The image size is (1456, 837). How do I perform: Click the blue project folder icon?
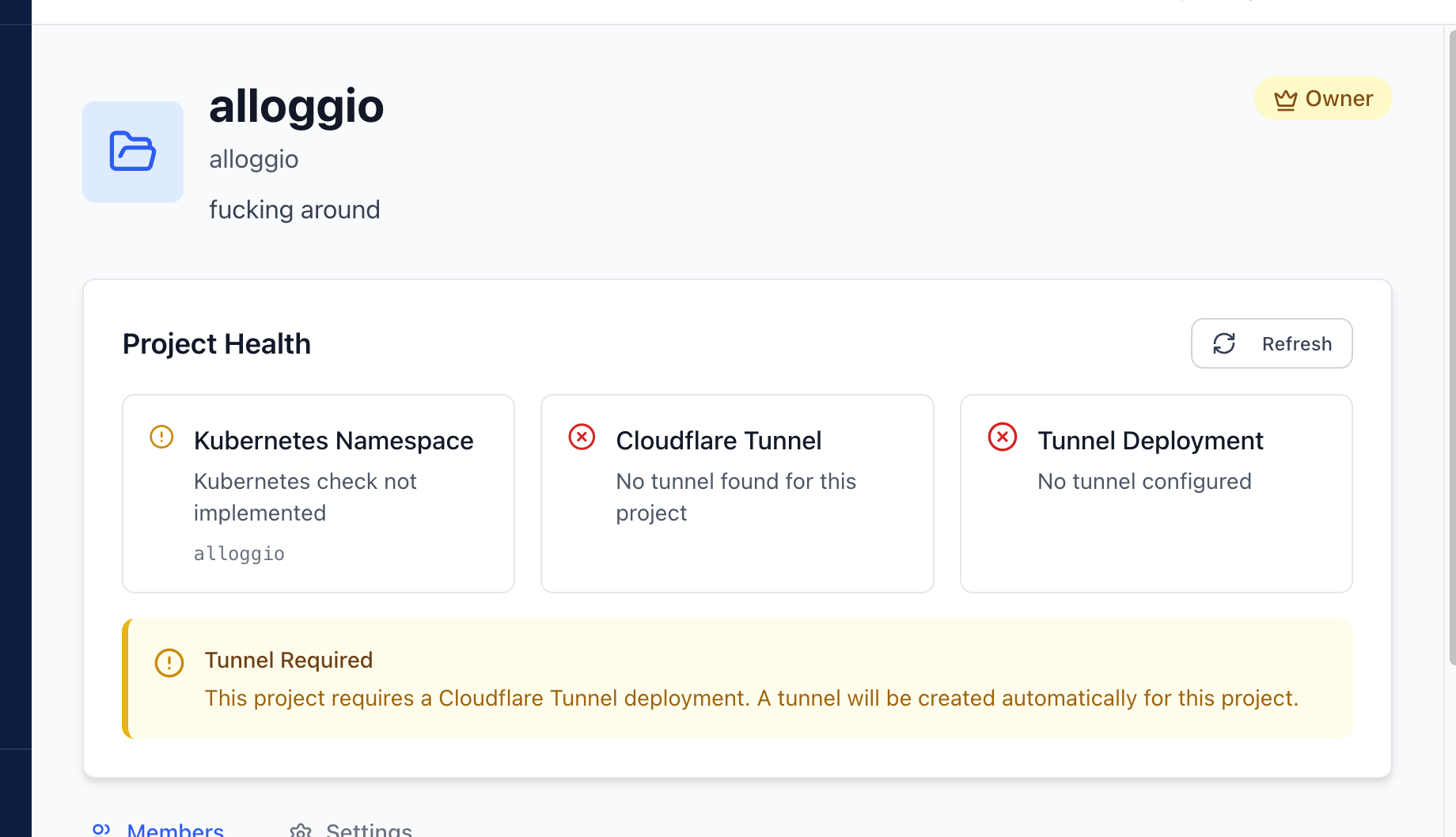point(133,151)
